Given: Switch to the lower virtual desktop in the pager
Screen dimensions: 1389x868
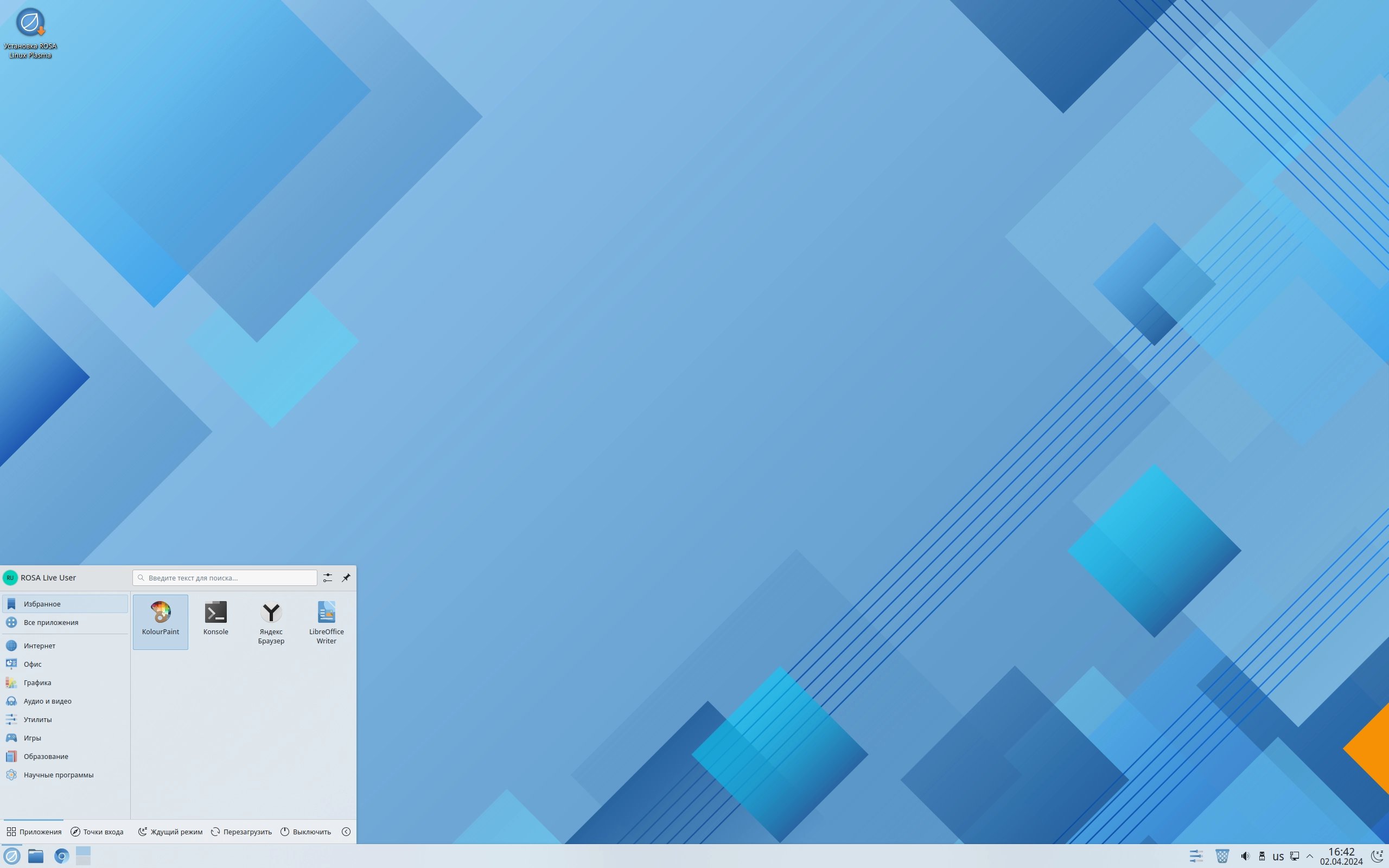Looking at the screenshot, I should (83, 860).
